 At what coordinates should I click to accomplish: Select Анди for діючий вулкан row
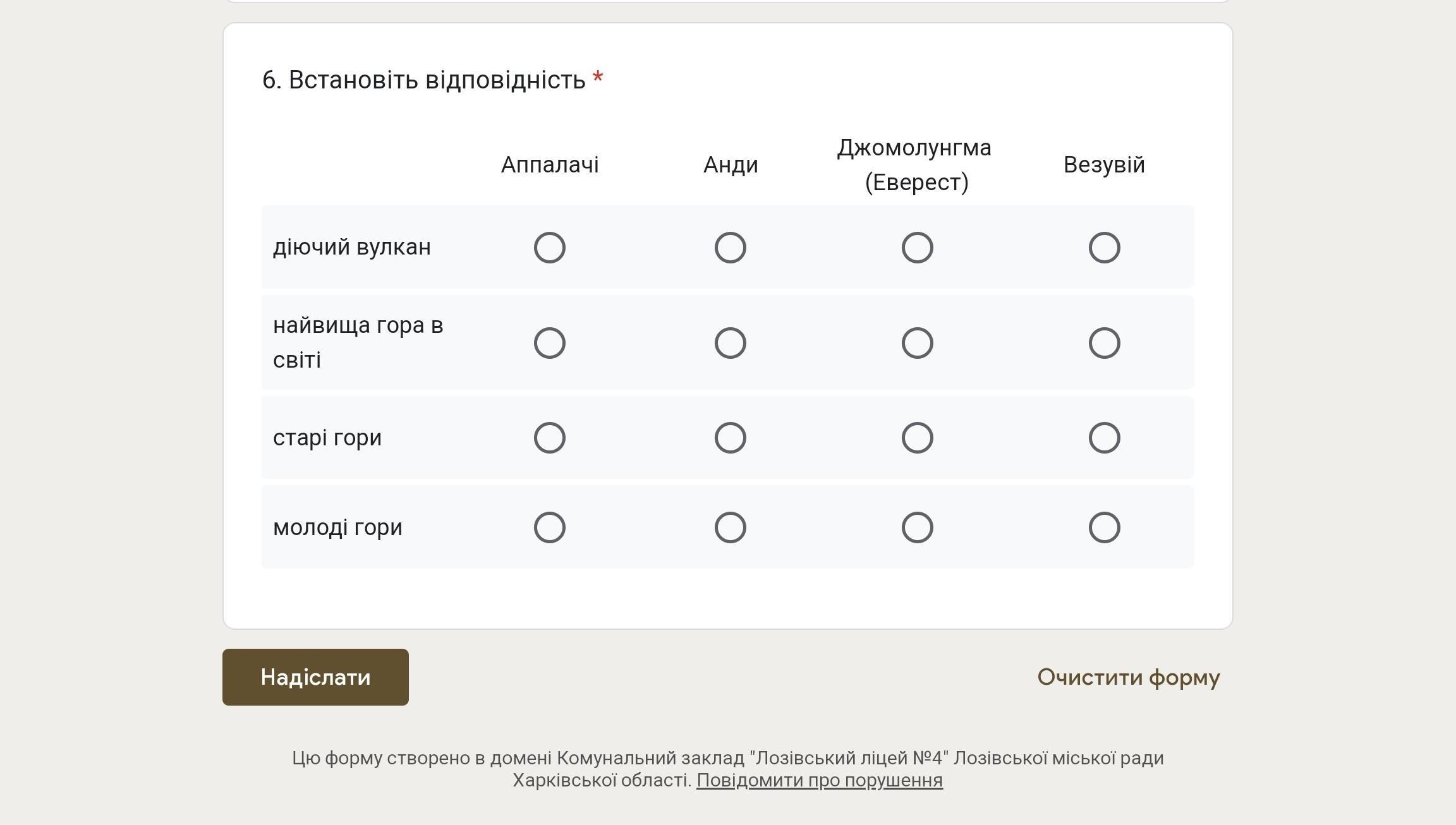point(730,248)
